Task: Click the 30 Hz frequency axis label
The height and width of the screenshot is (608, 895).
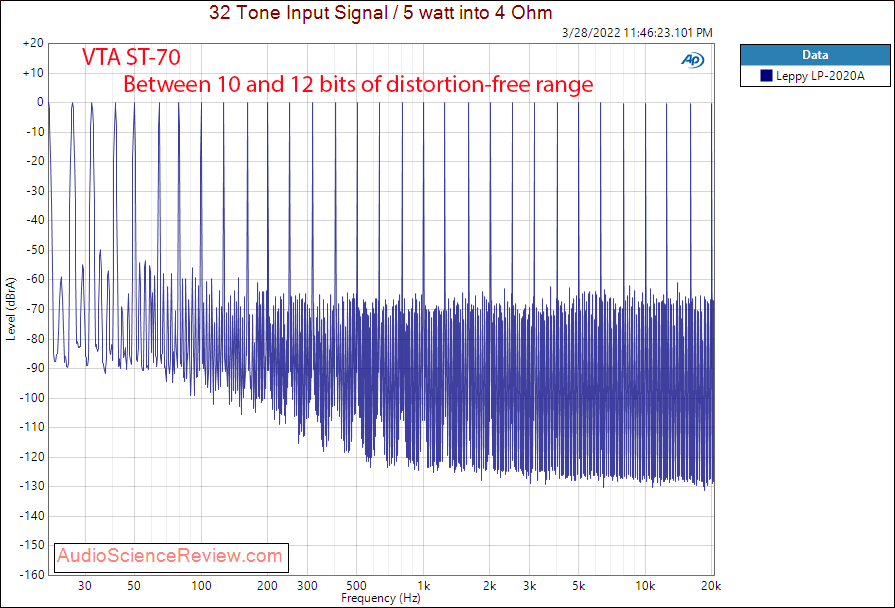Action: (x=85, y=586)
